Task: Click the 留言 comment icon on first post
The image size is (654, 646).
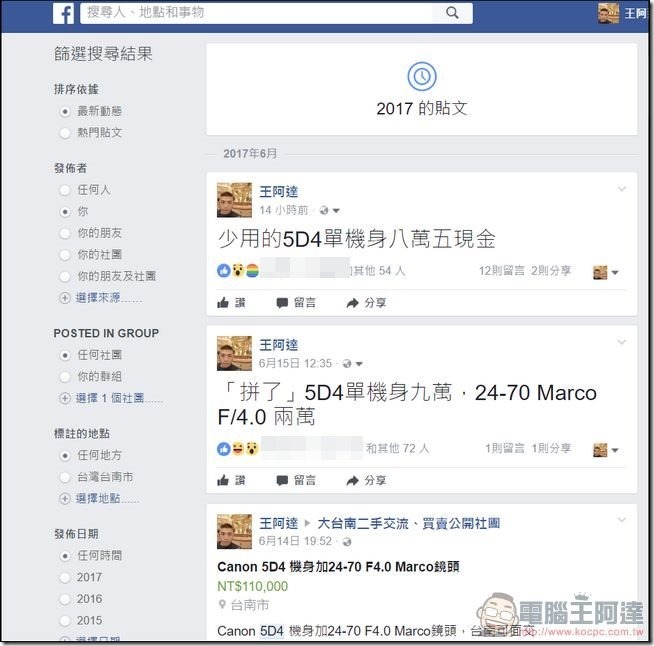Action: [282, 303]
